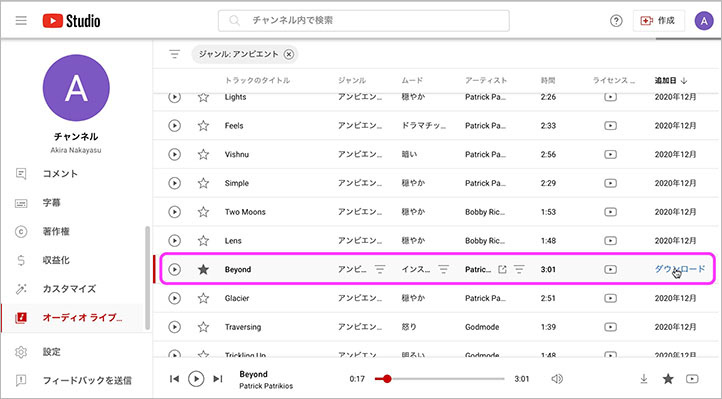Open the help question mark icon
This screenshot has width=722, height=399.
tap(616, 21)
